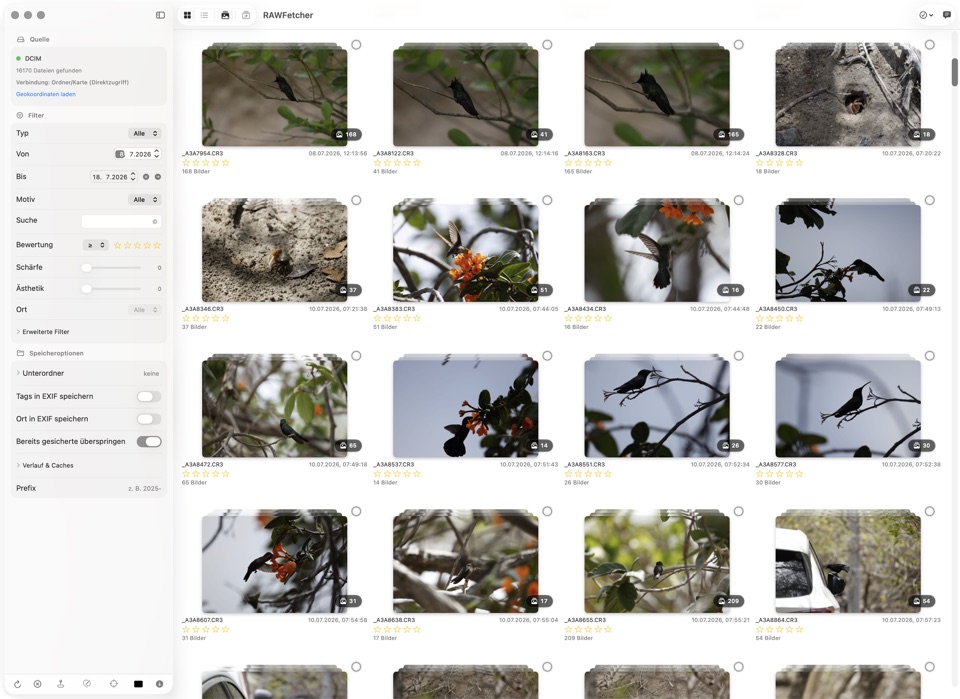Open the Motiv dropdown set to Alle

[x=145, y=200]
